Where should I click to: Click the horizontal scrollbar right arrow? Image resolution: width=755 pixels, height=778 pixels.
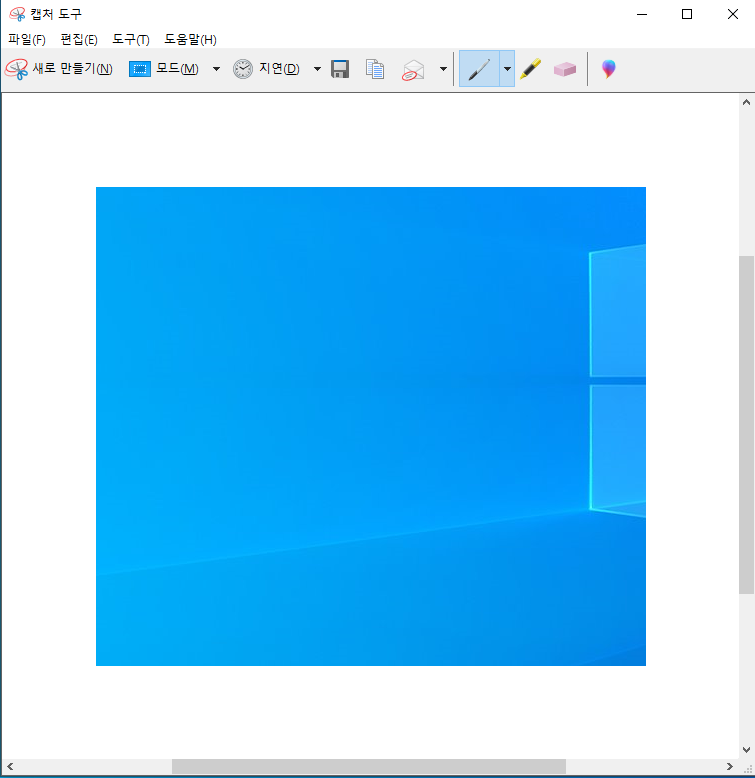pos(730,767)
